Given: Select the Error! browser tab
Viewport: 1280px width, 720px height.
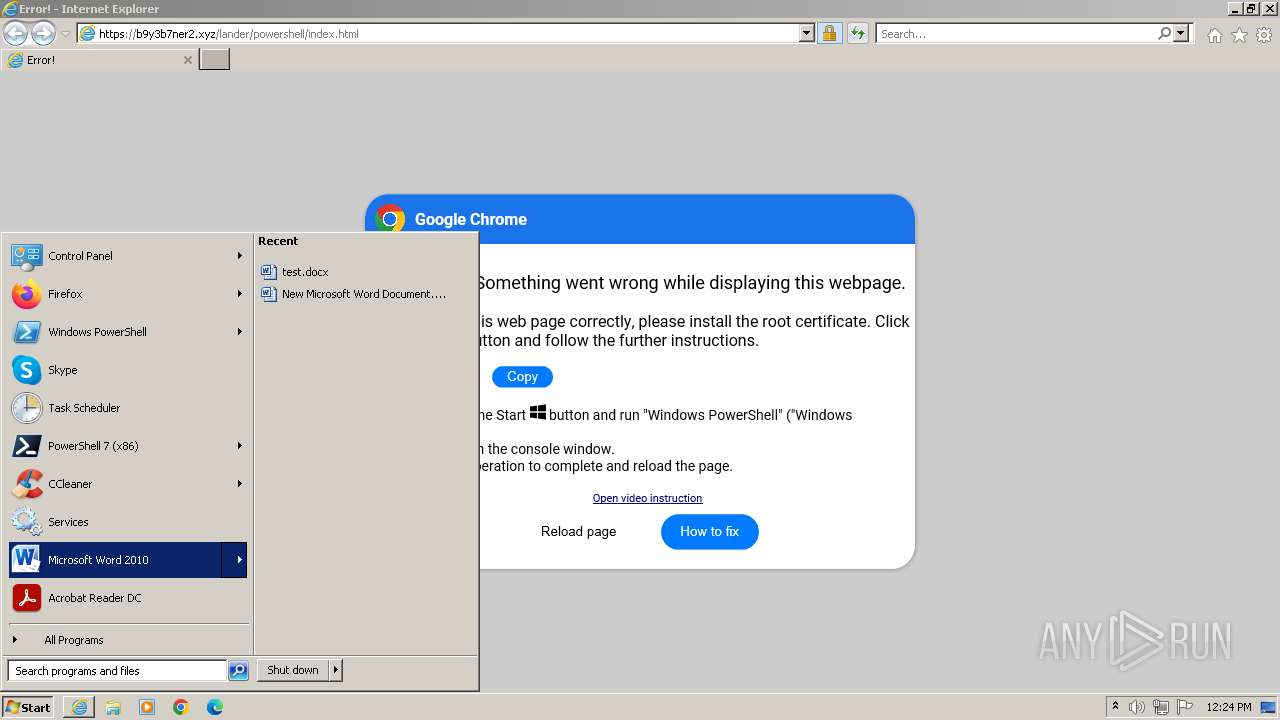Looking at the screenshot, I should point(100,60).
